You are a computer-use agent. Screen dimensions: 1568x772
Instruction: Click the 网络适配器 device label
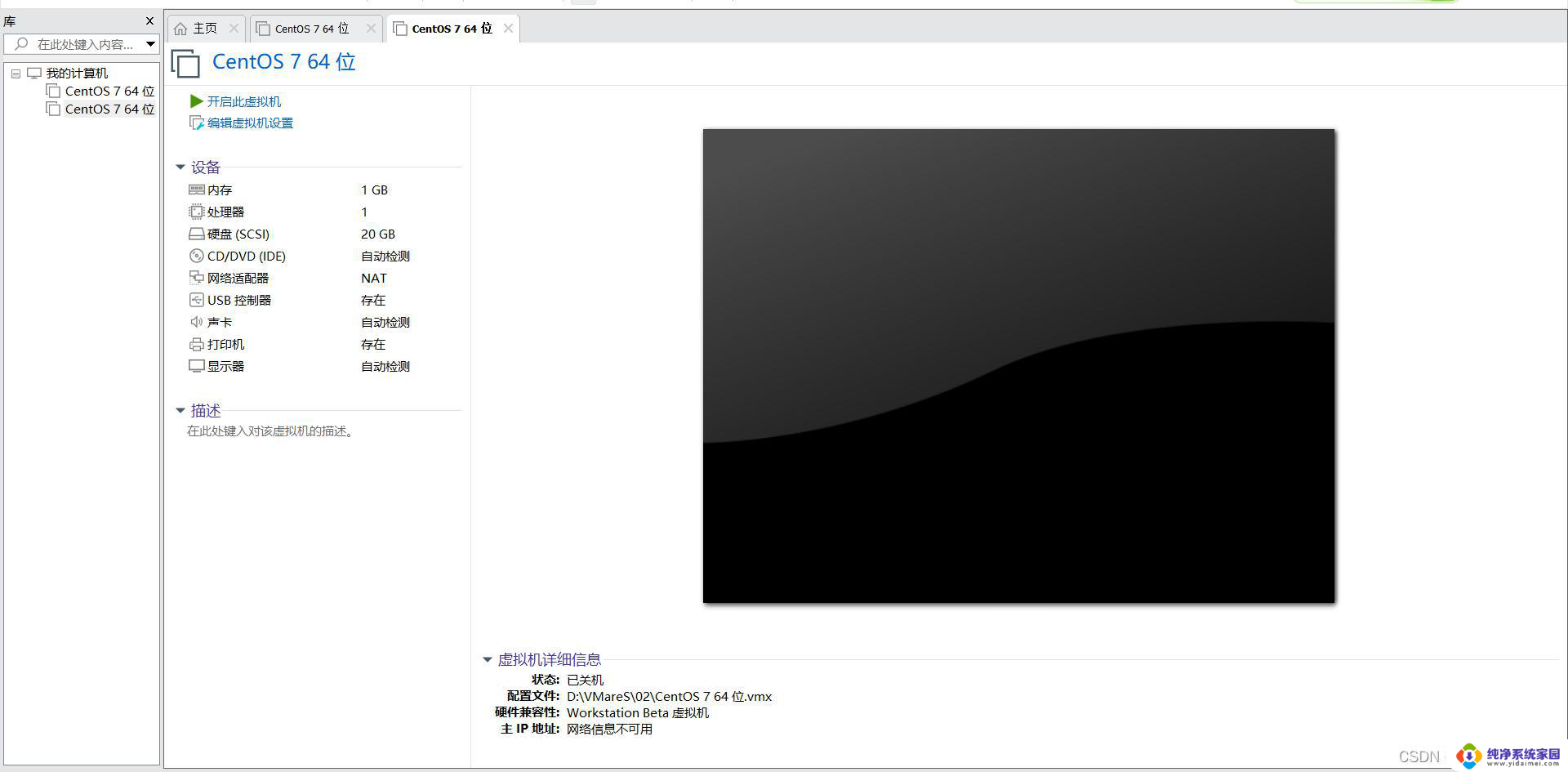point(238,278)
